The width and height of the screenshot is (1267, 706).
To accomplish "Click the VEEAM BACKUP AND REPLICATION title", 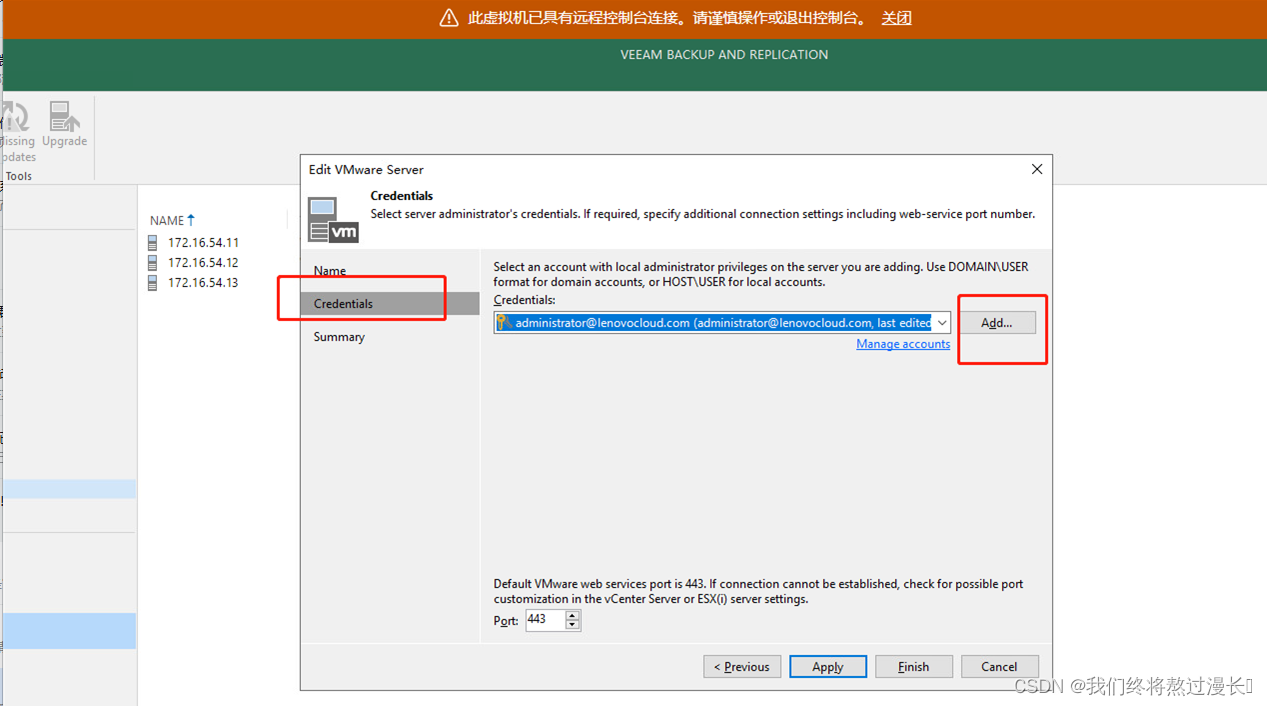I will coord(724,55).
